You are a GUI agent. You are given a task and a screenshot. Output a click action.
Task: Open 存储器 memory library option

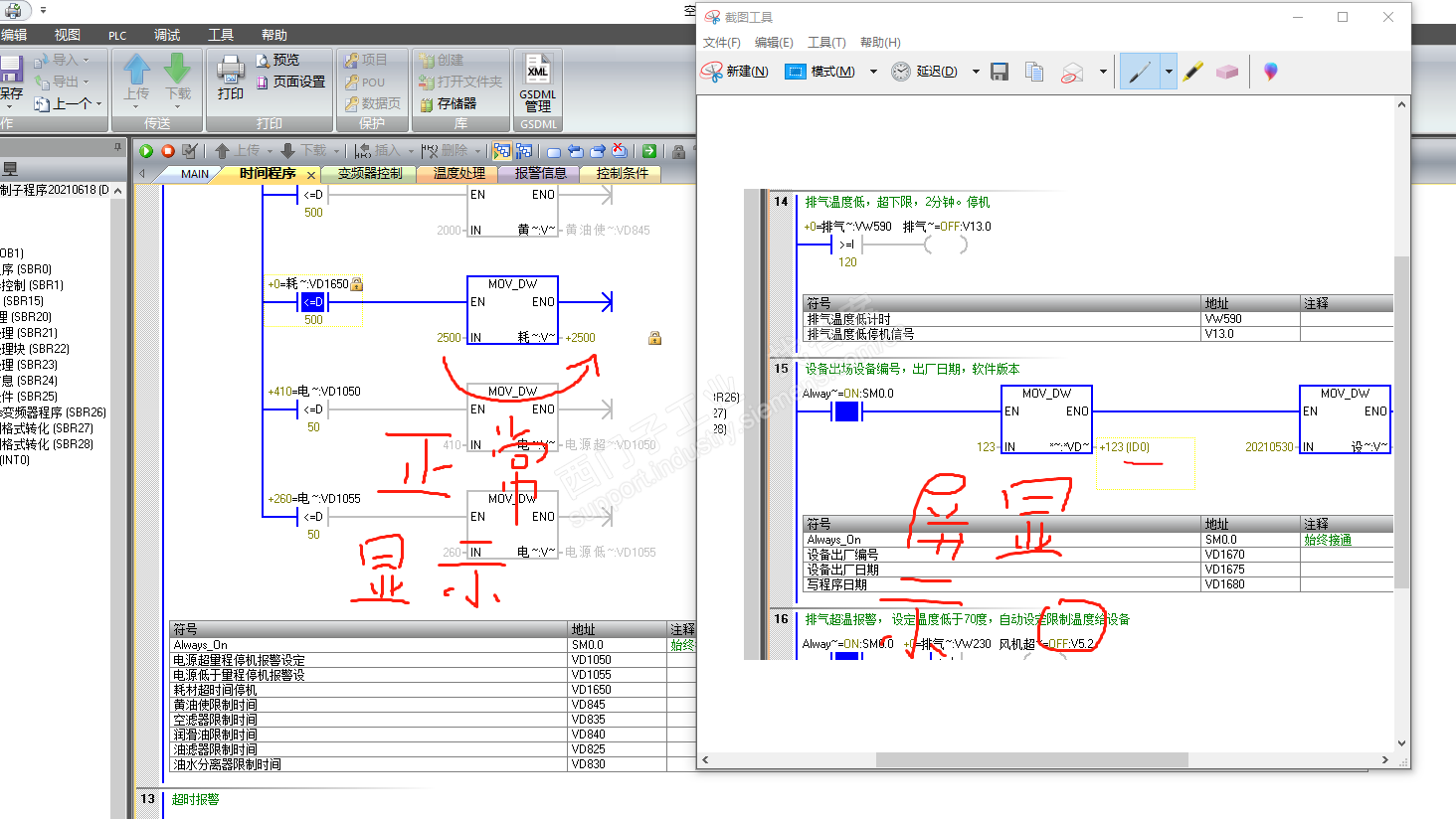tap(448, 104)
